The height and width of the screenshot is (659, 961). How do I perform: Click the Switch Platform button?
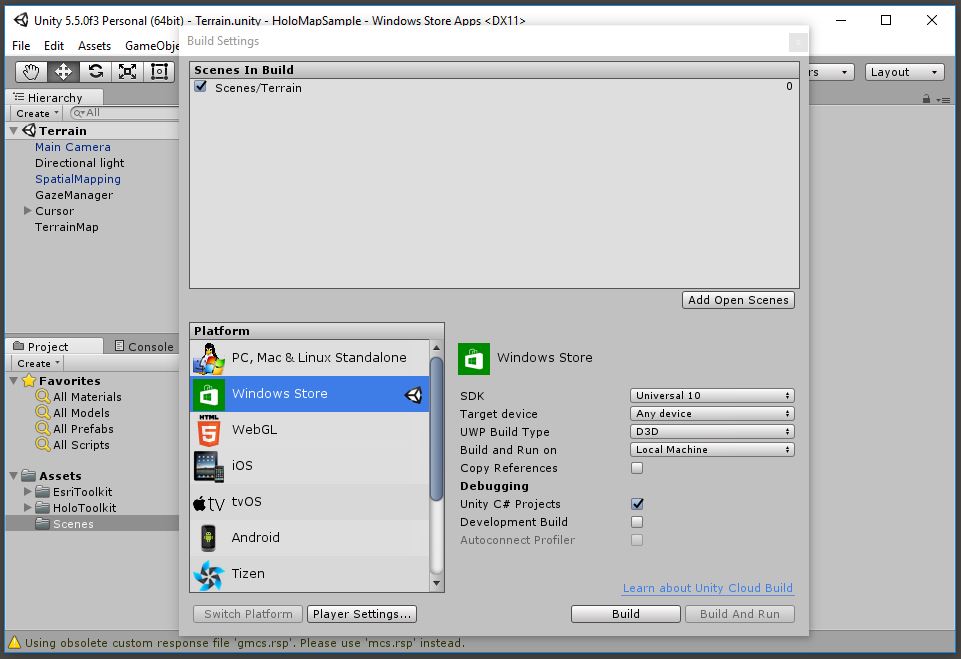click(x=248, y=614)
